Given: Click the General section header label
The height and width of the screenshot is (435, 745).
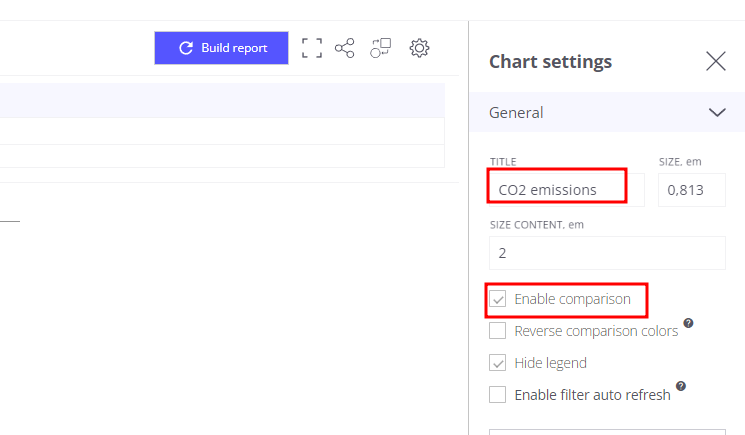Looking at the screenshot, I should pyautogui.click(x=516, y=113).
